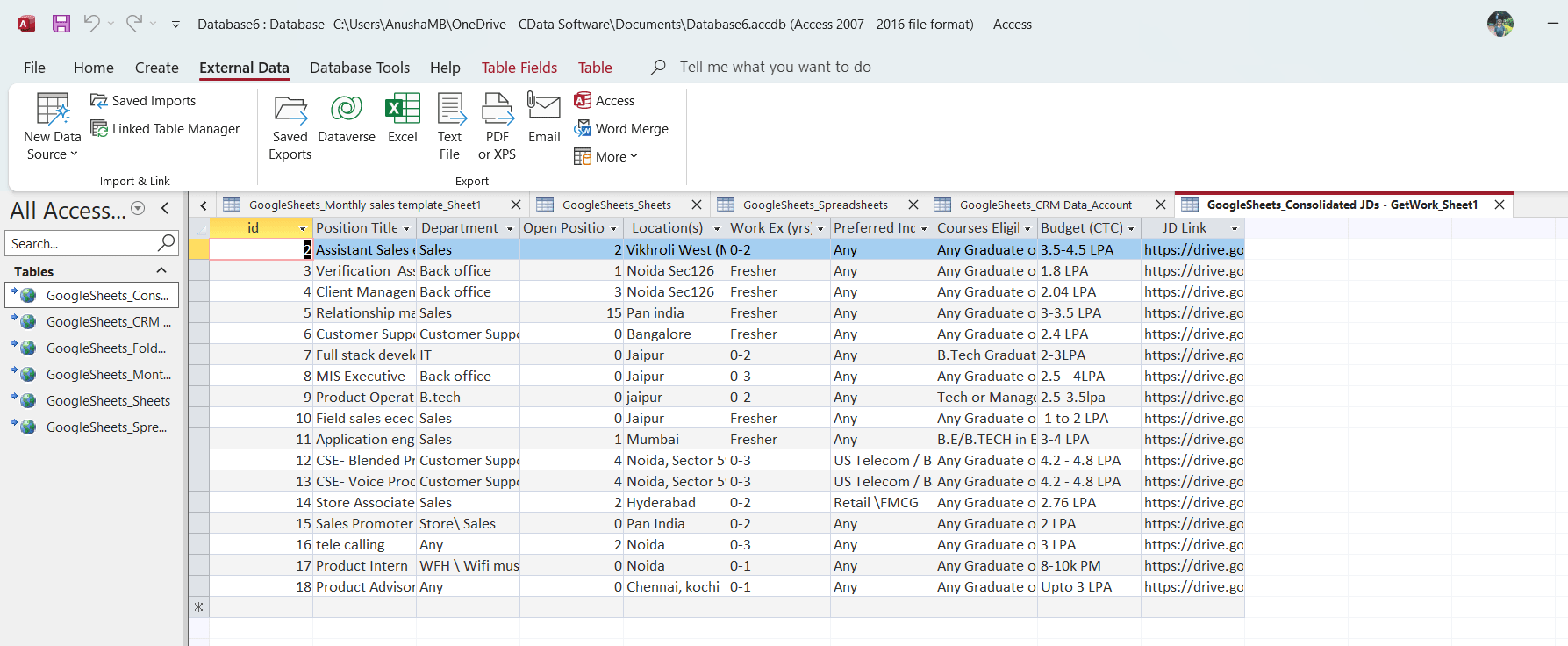Click the Save icon in title bar
Screen dimensions: 1568x646
(61, 24)
